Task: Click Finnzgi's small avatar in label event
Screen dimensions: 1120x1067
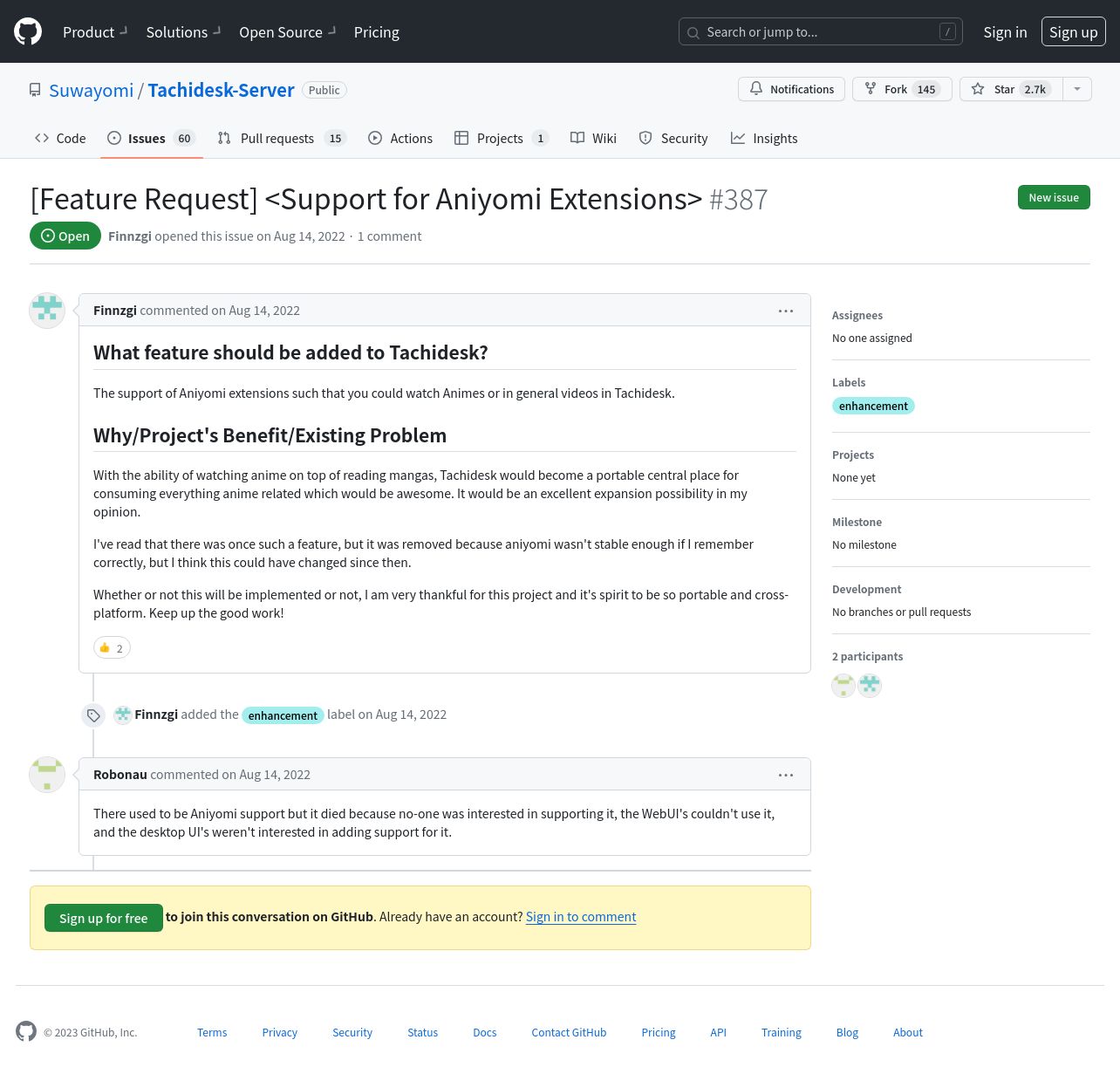Action: [123, 715]
